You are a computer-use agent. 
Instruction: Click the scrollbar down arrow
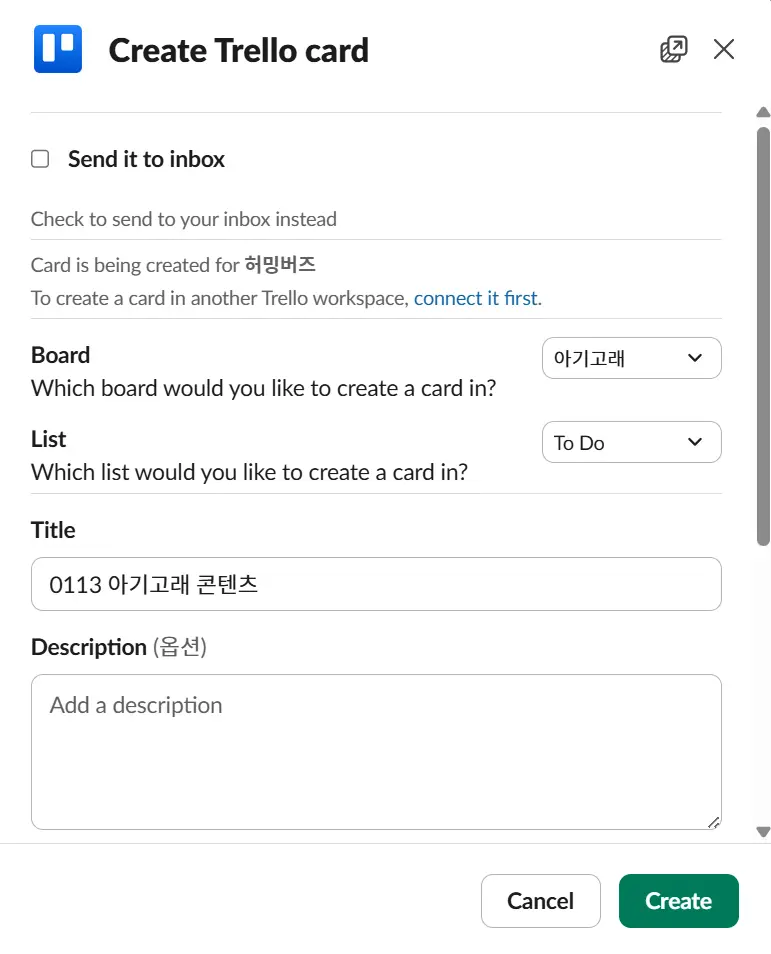763,831
